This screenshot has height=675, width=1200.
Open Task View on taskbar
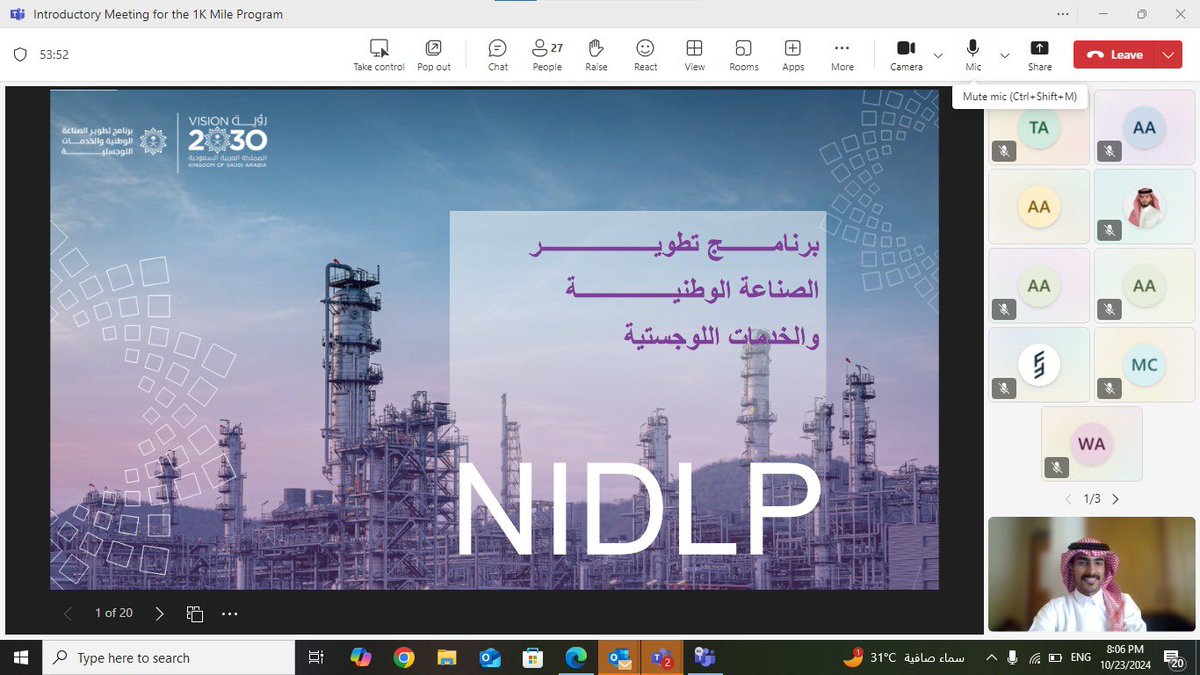pyautogui.click(x=314, y=657)
